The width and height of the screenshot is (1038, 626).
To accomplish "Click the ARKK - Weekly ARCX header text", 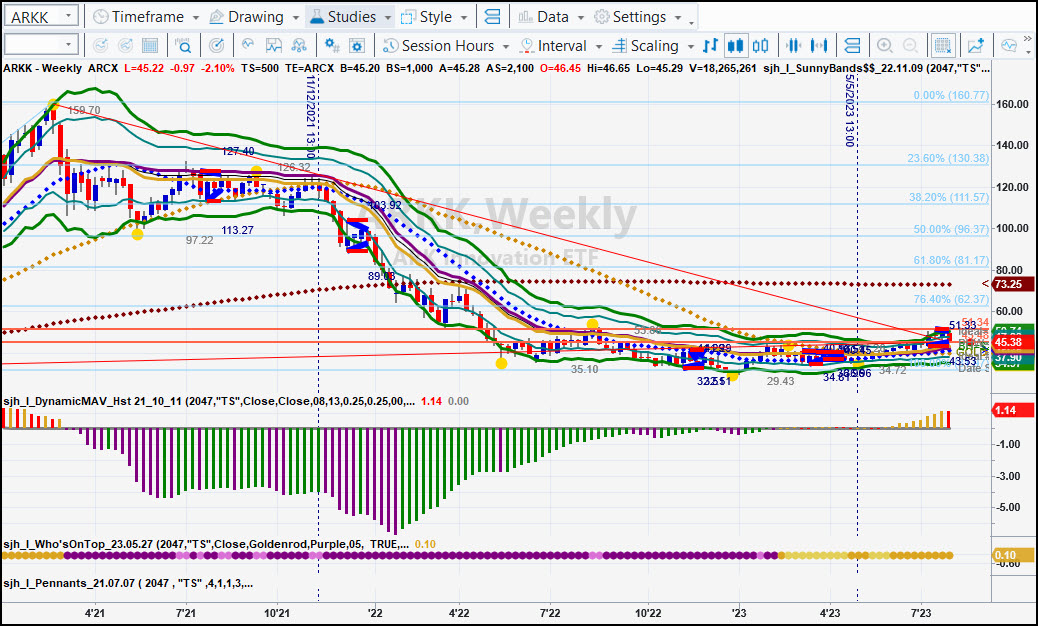I will (x=60, y=68).
